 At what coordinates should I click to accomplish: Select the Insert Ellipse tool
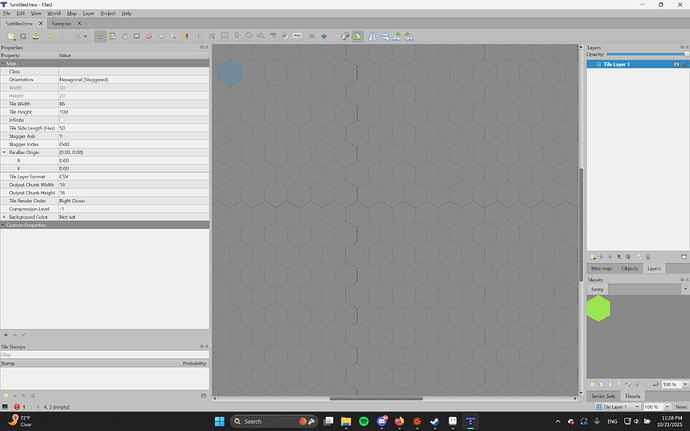[249, 37]
